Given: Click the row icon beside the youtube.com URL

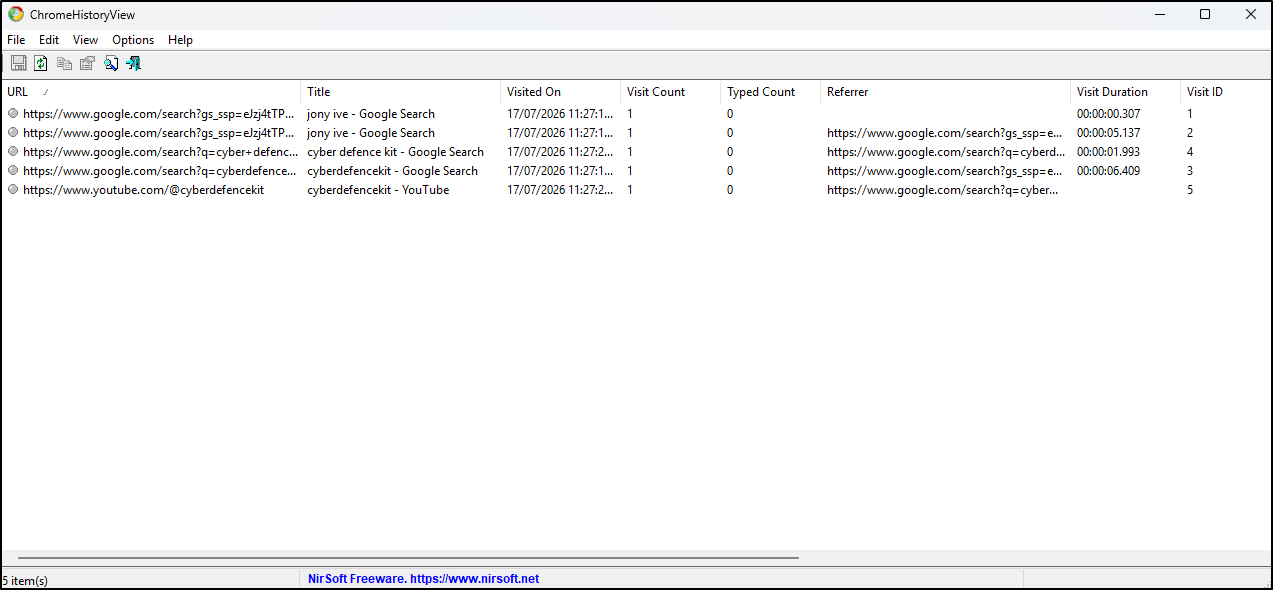Looking at the screenshot, I should click(13, 190).
